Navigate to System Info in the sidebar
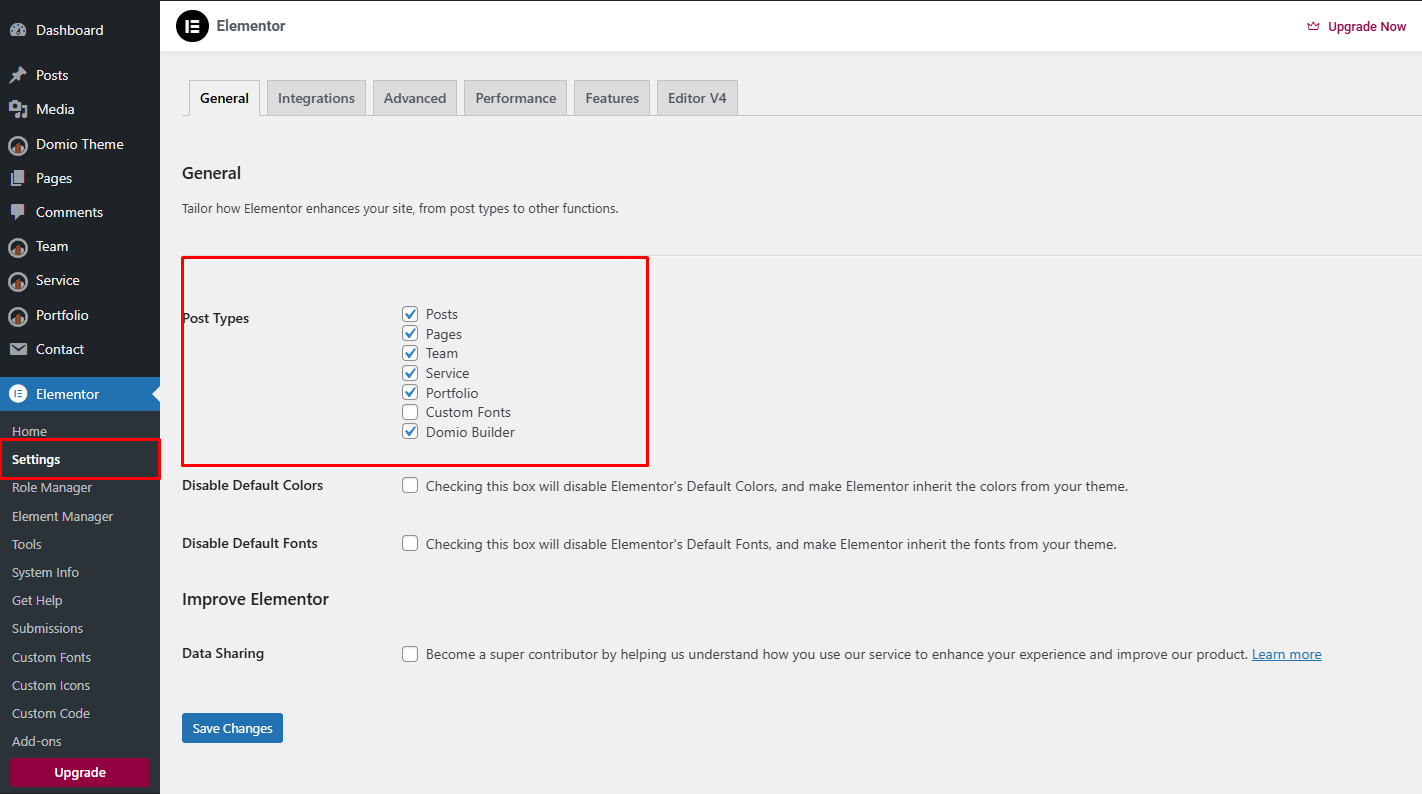This screenshot has height=794, width=1422. 45,572
